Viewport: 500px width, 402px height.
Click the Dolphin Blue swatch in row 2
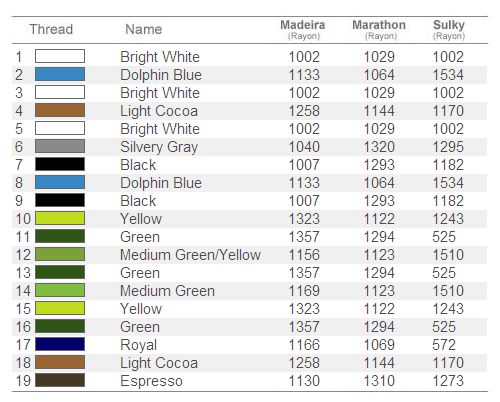point(60,74)
